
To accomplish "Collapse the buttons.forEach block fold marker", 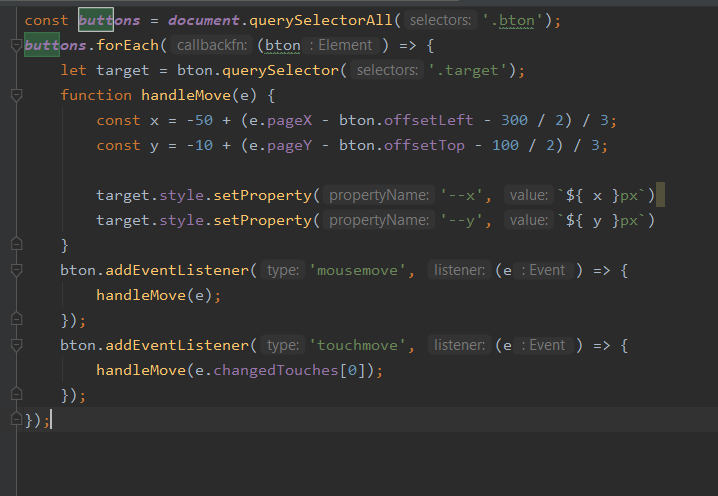I will [16, 45].
